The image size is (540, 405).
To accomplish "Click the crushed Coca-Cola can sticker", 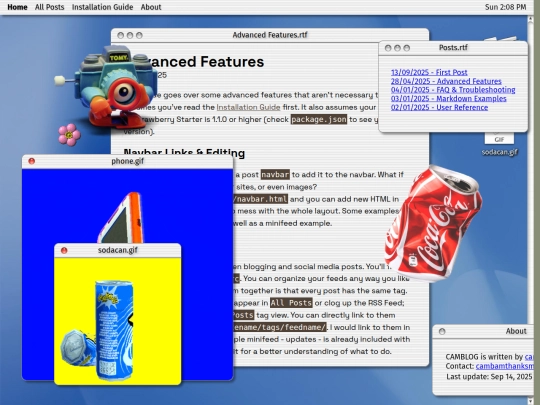I will 433,224.
